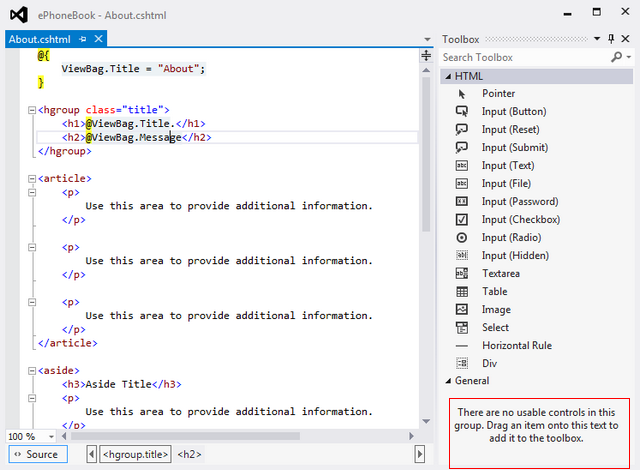This screenshot has height=470, width=640.
Task: Collapse third paragraph block in article
Action: [32, 302]
